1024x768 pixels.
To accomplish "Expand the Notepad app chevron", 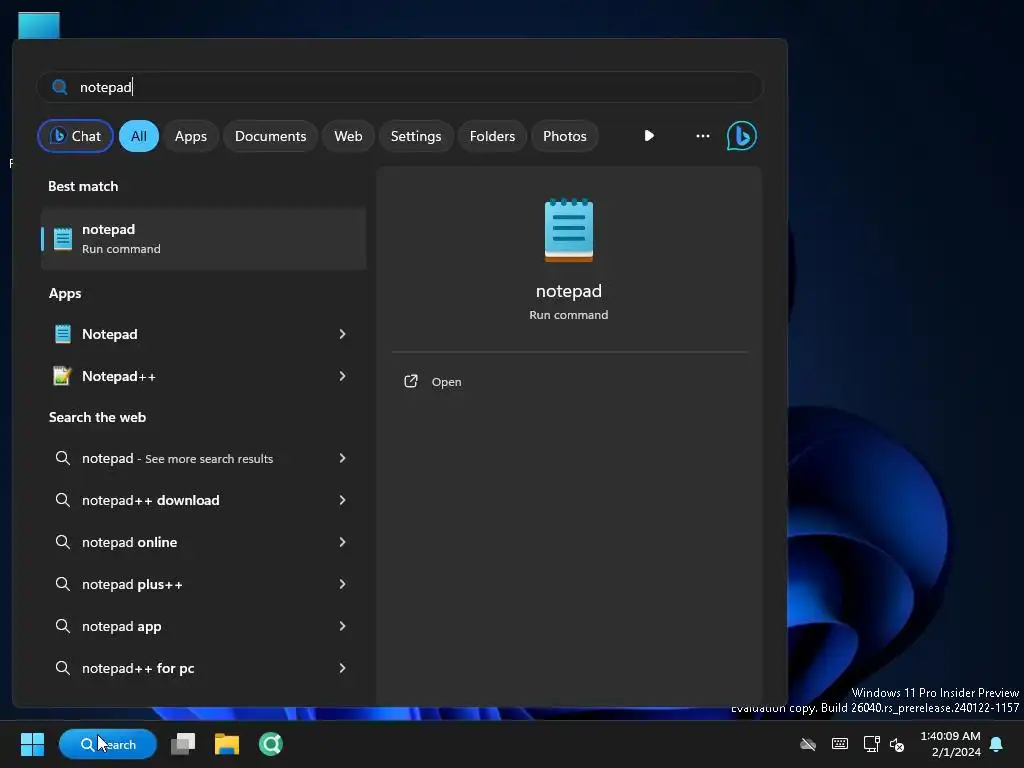I will [342, 334].
